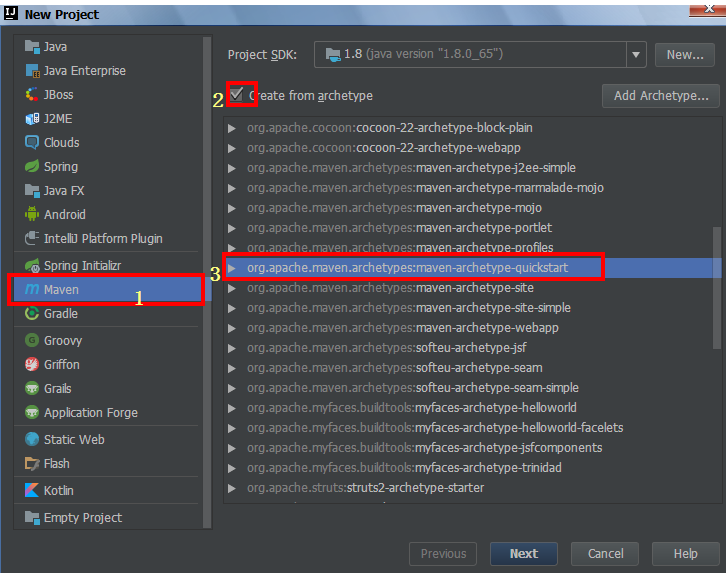Select the J2ME project icon
726x573 pixels.
pos(32,118)
